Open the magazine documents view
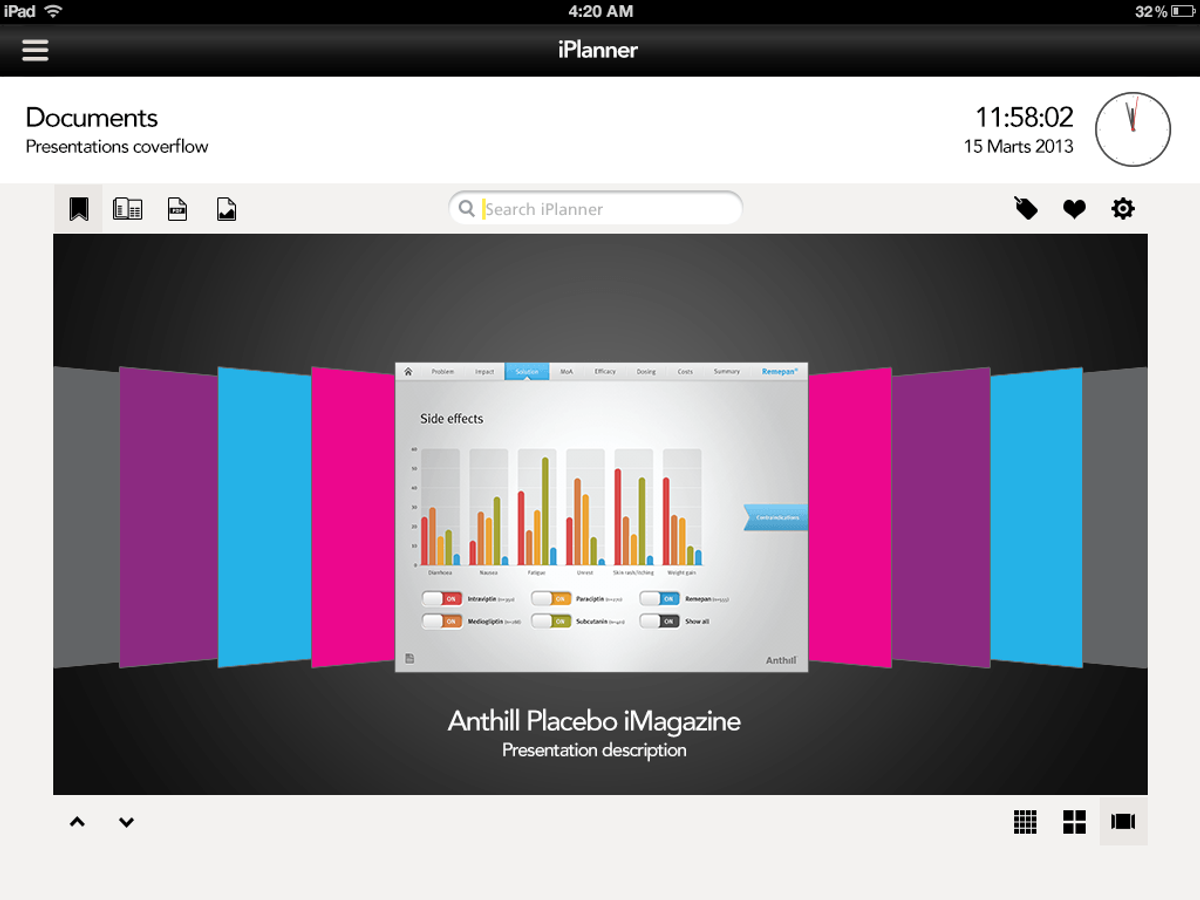 [x=128, y=208]
